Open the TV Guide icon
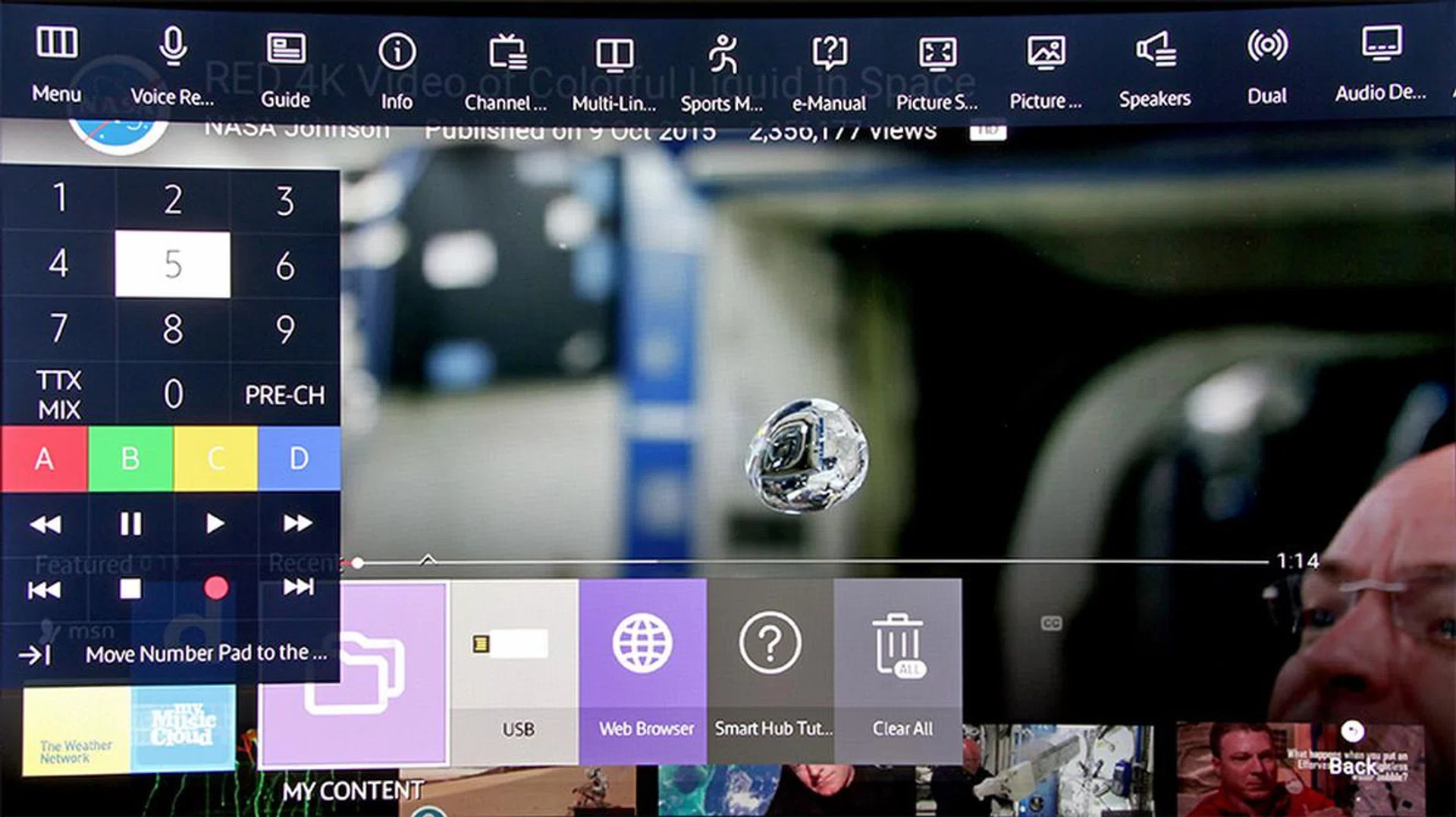The image size is (1456, 817). coord(285,52)
